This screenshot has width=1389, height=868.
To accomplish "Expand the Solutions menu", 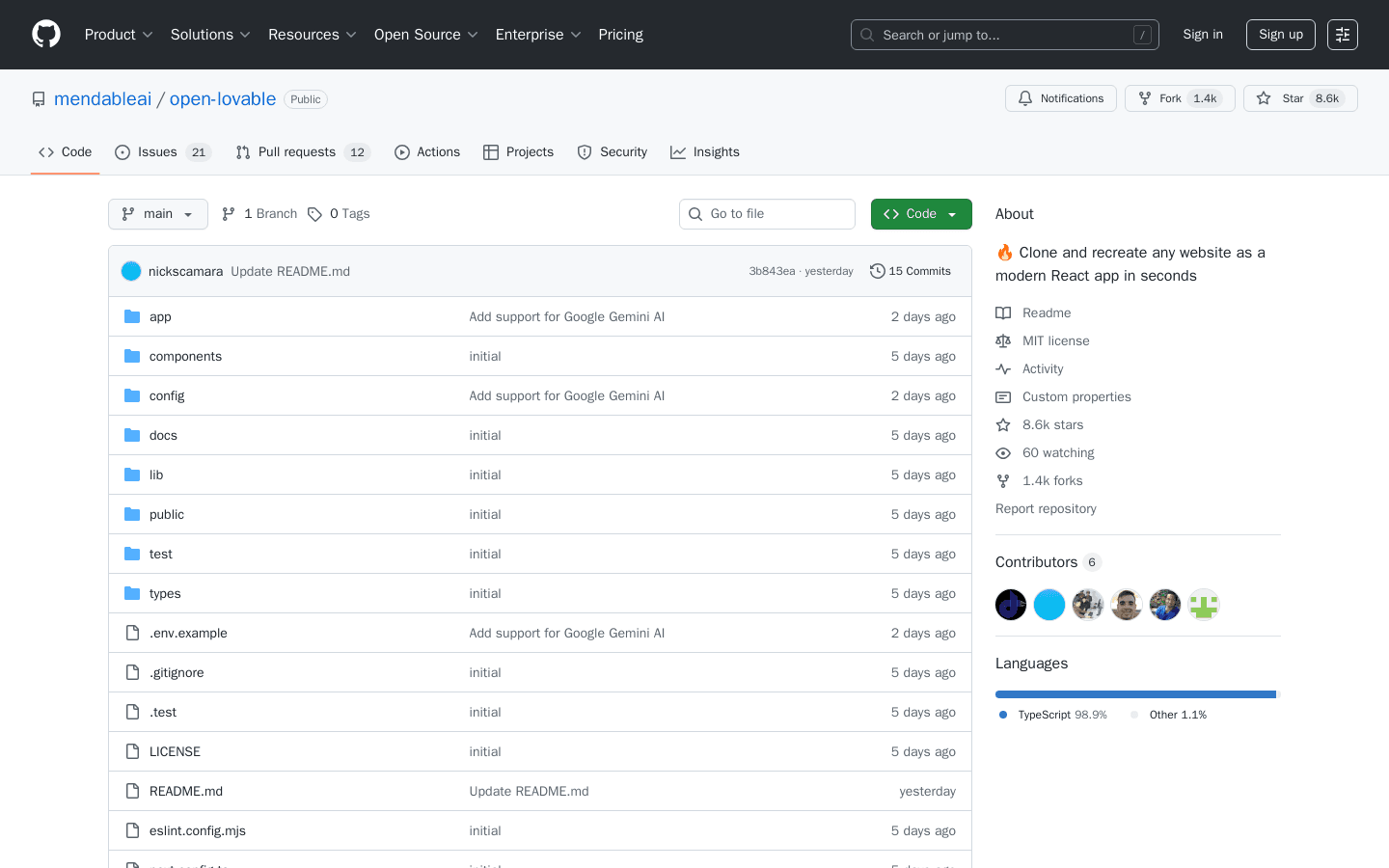I will pos(210,35).
